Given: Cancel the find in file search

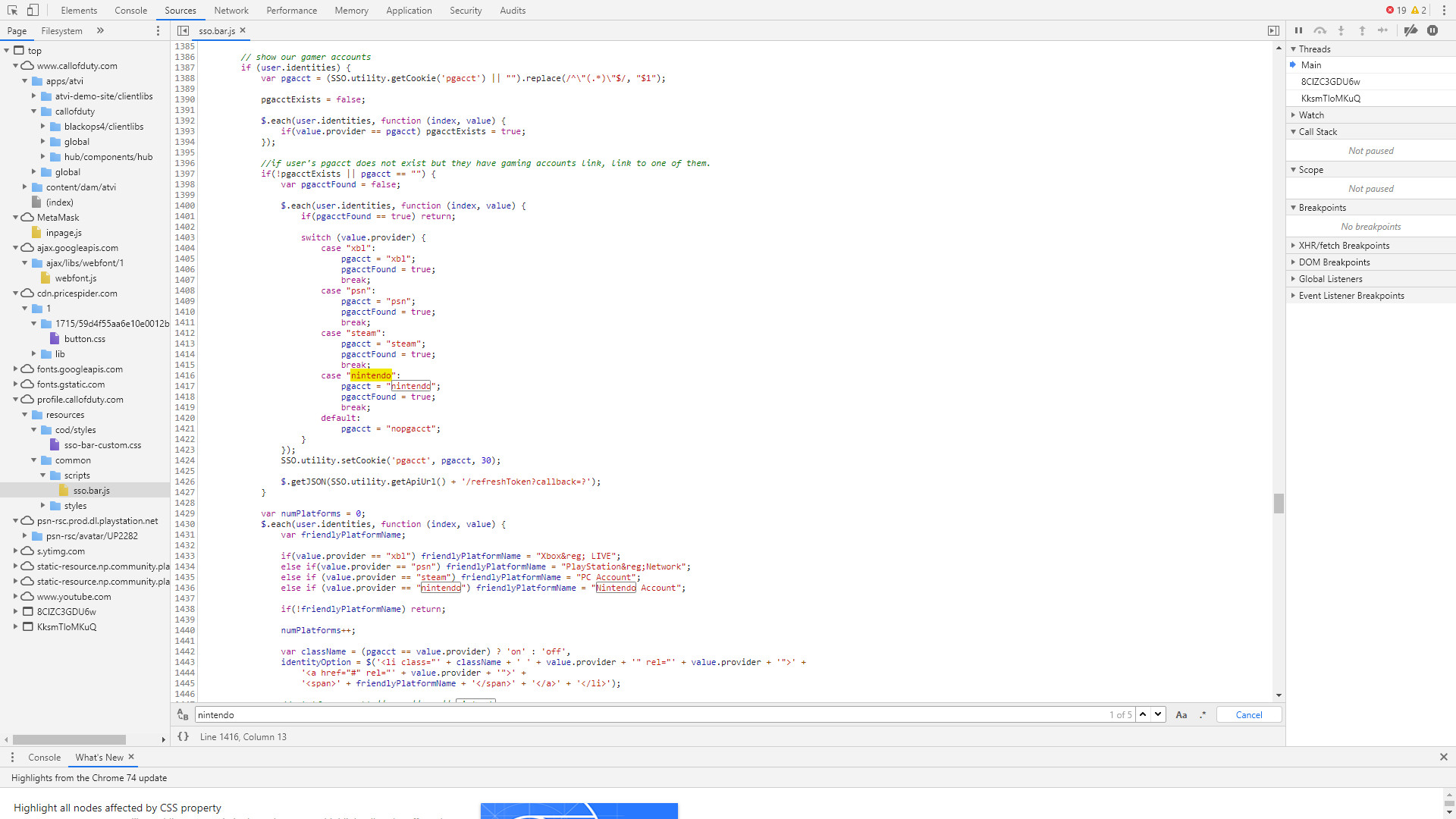Looking at the screenshot, I should (1248, 714).
